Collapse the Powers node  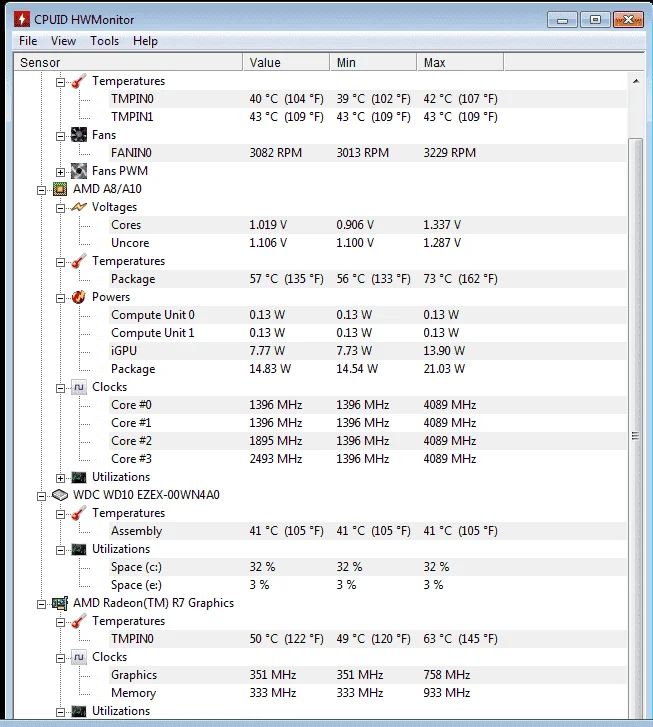point(60,298)
